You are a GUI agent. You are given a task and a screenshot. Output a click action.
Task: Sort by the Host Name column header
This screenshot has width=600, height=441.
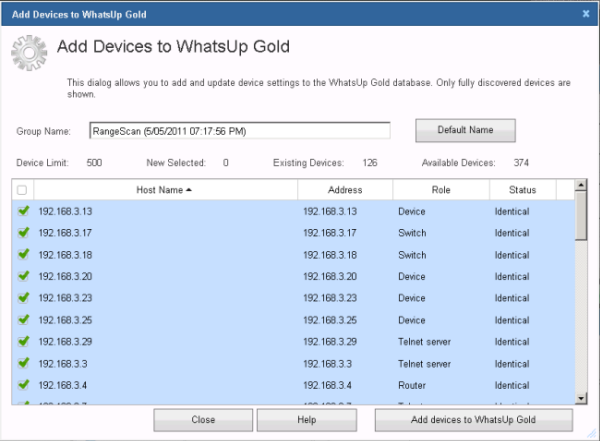click(x=166, y=190)
